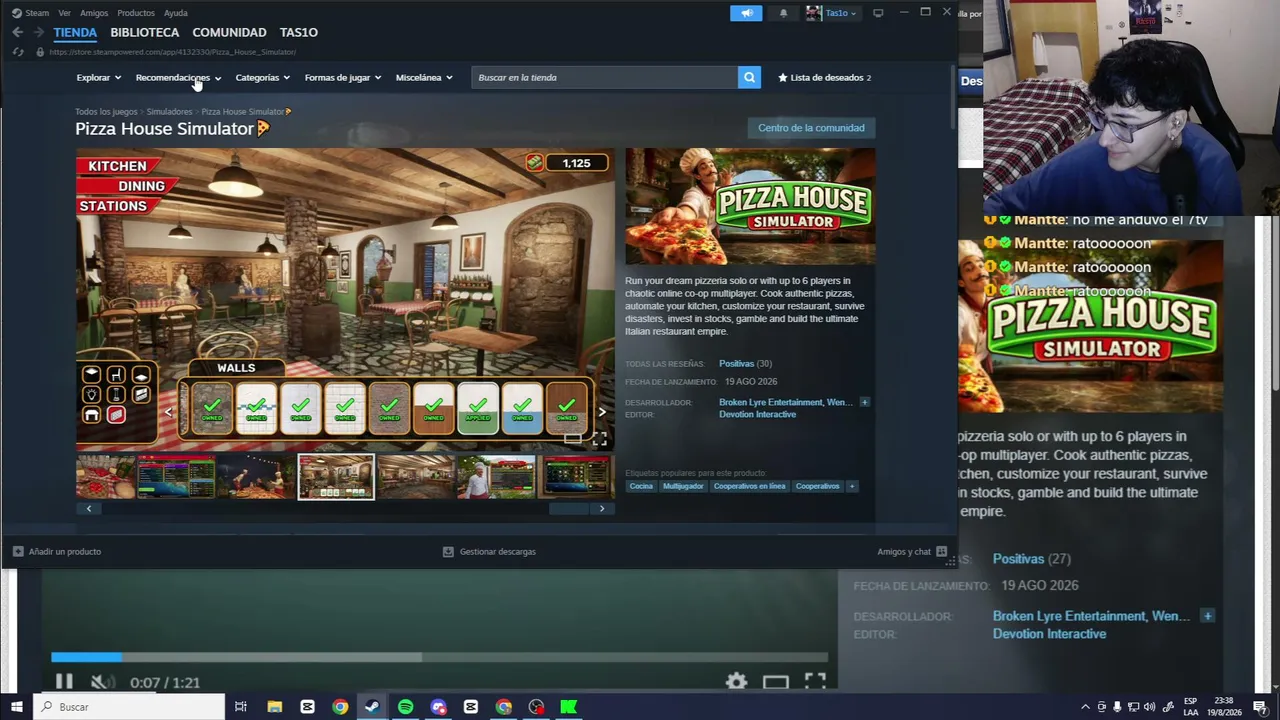The image size is (1280, 720).
Task: Open the Amigos menu
Action: pyautogui.click(x=94, y=13)
